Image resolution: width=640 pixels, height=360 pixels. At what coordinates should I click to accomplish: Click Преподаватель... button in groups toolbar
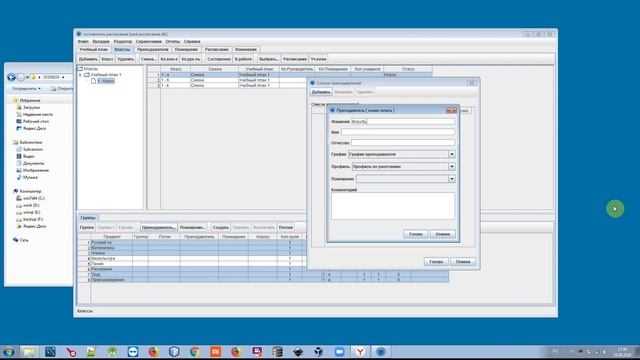pyautogui.click(x=158, y=227)
